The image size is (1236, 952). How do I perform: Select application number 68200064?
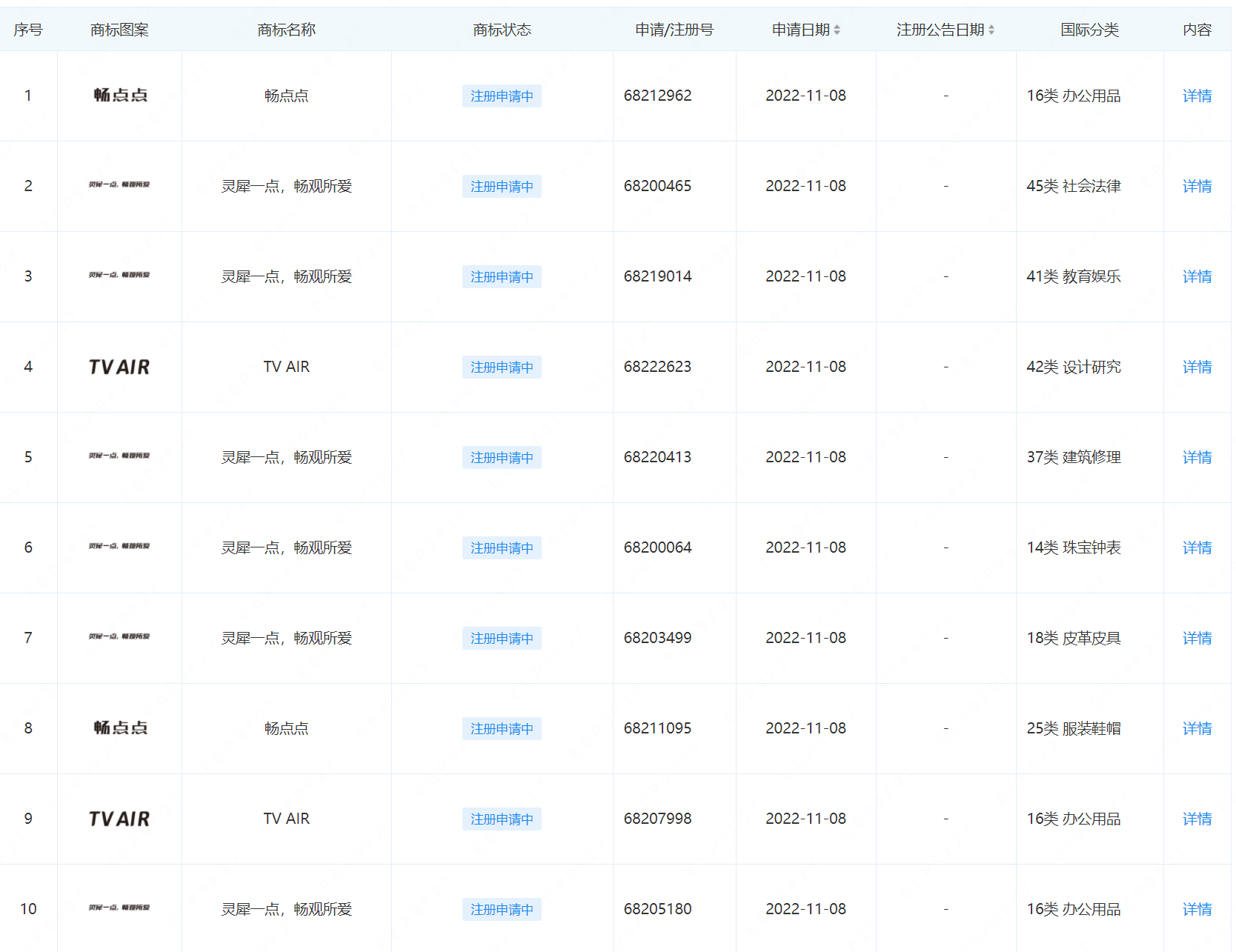657,547
